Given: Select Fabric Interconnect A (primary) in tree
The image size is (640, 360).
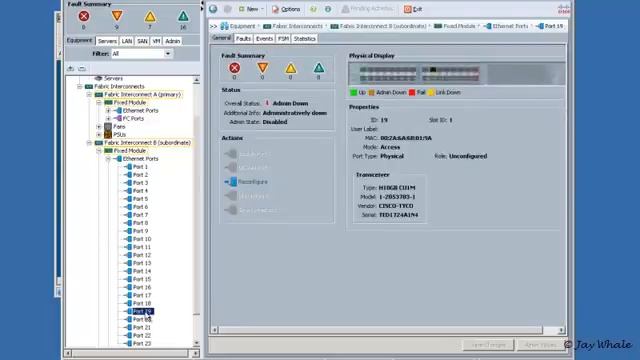Looking at the screenshot, I should click(x=142, y=94).
